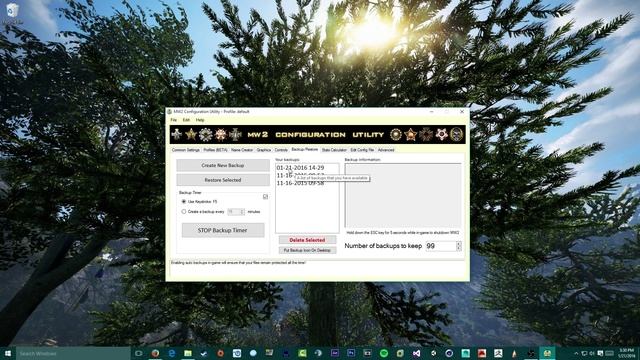The image size is (640, 360).
Task: Open the File menu
Action: tap(173, 120)
